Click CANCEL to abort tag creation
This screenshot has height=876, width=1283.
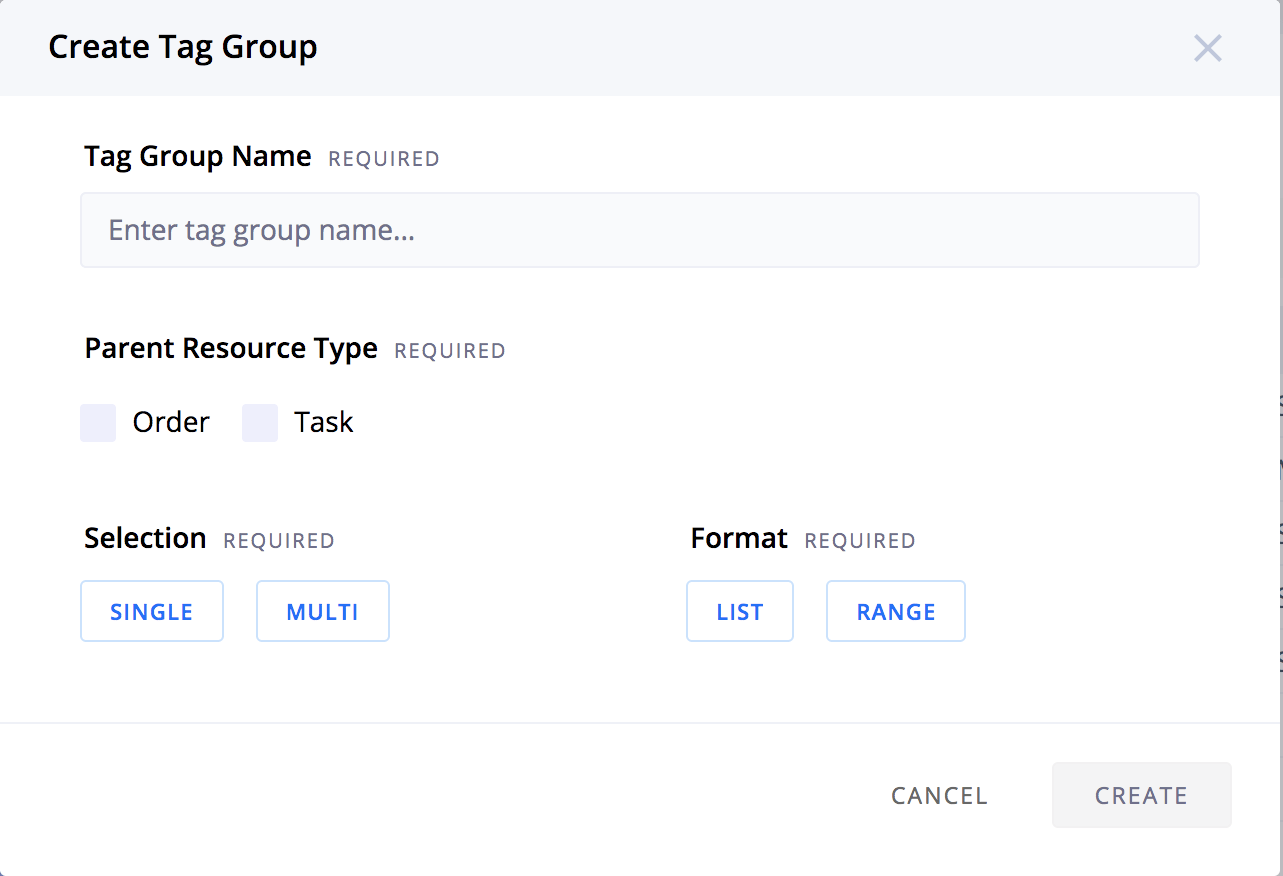(x=938, y=795)
